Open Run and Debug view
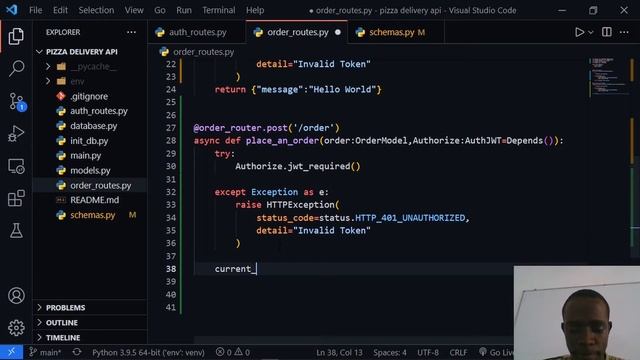The height and width of the screenshot is (360, 640). coord(16,133)
